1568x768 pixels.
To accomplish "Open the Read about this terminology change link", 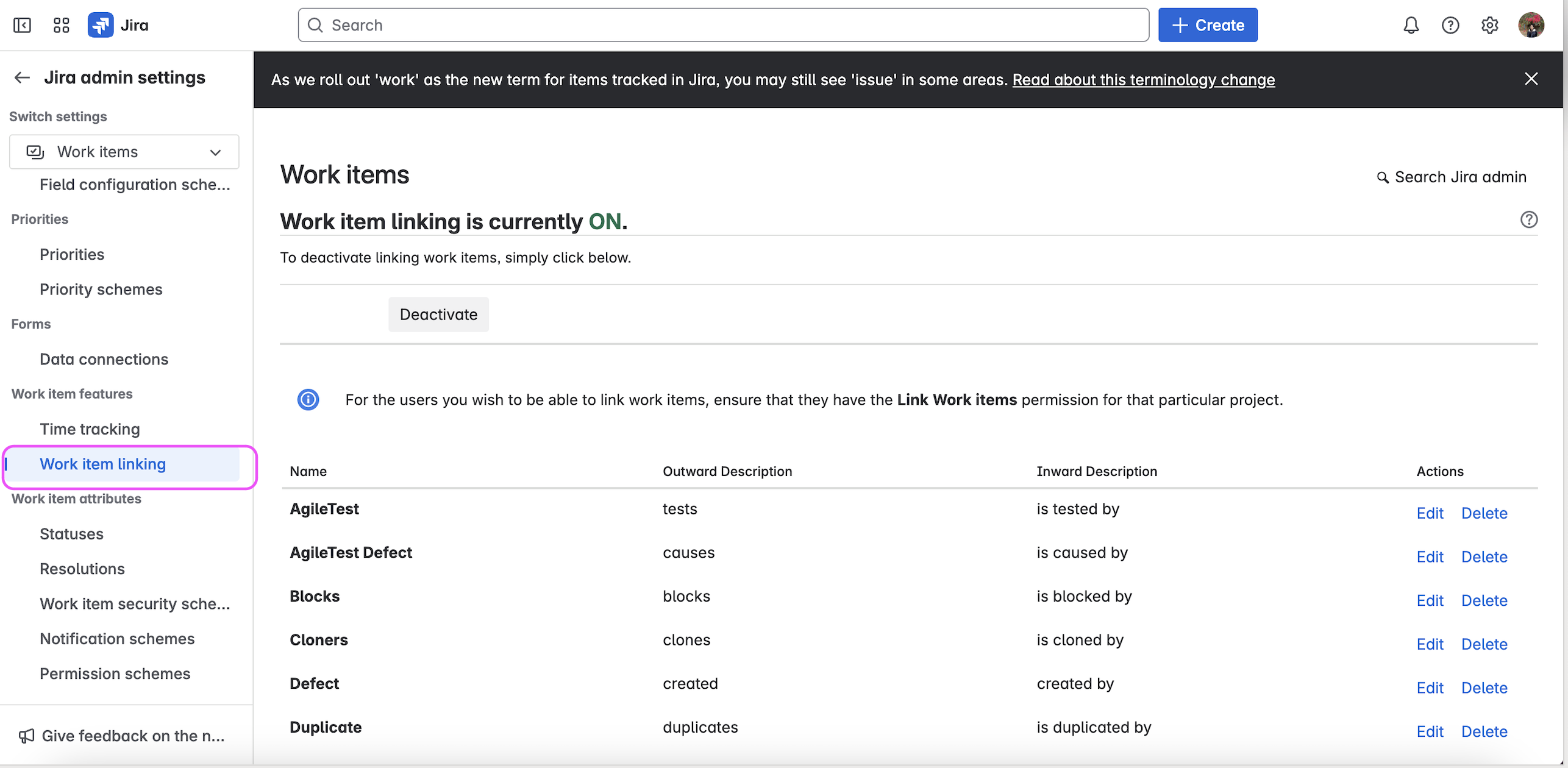I will click(1143, 80).
